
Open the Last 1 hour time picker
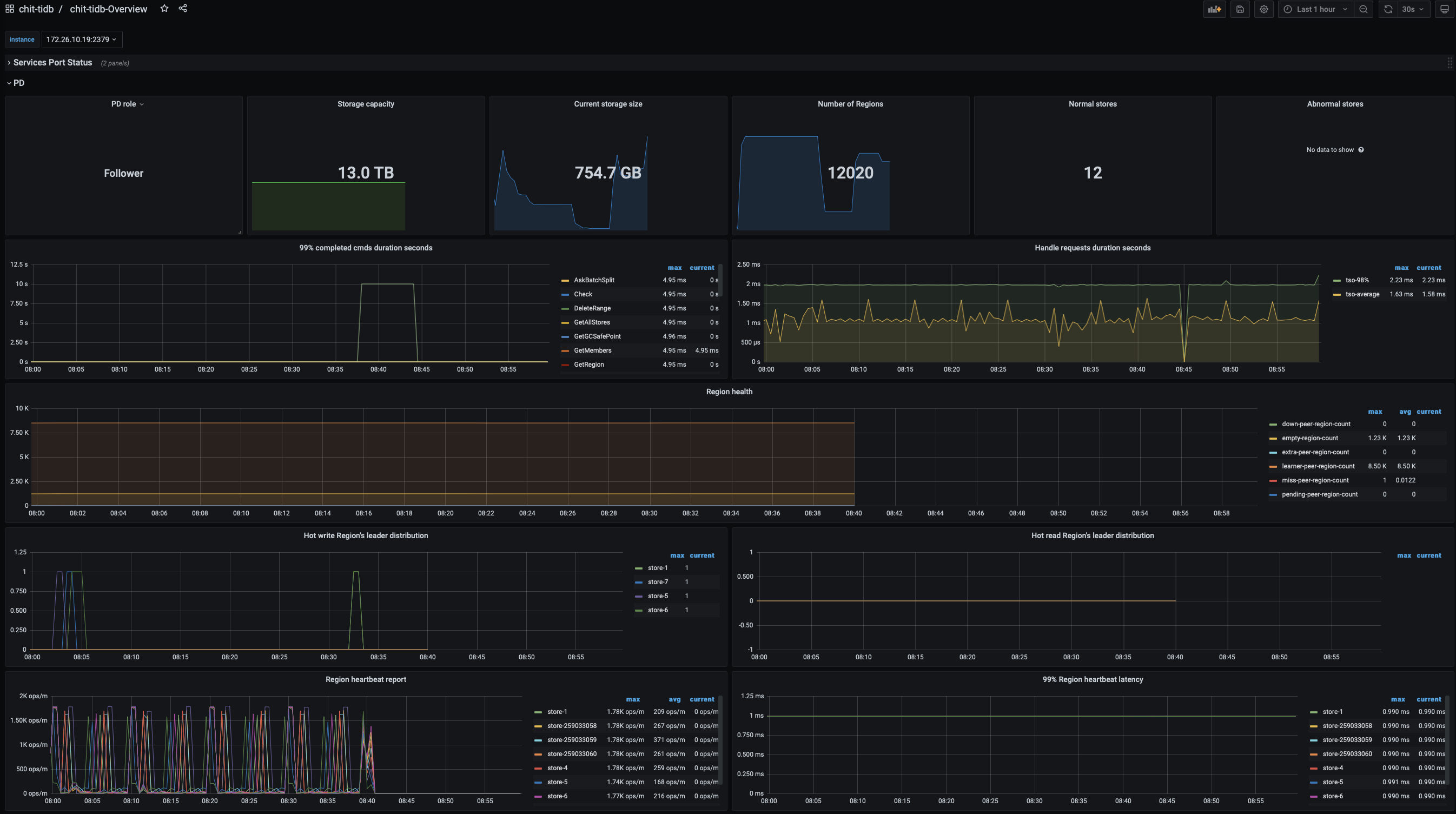(x=1315, y=9)
